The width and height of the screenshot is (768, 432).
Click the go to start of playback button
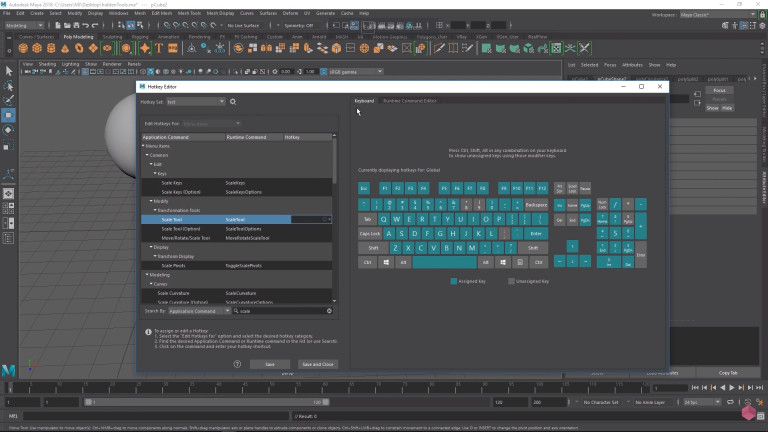coord(695,387)
